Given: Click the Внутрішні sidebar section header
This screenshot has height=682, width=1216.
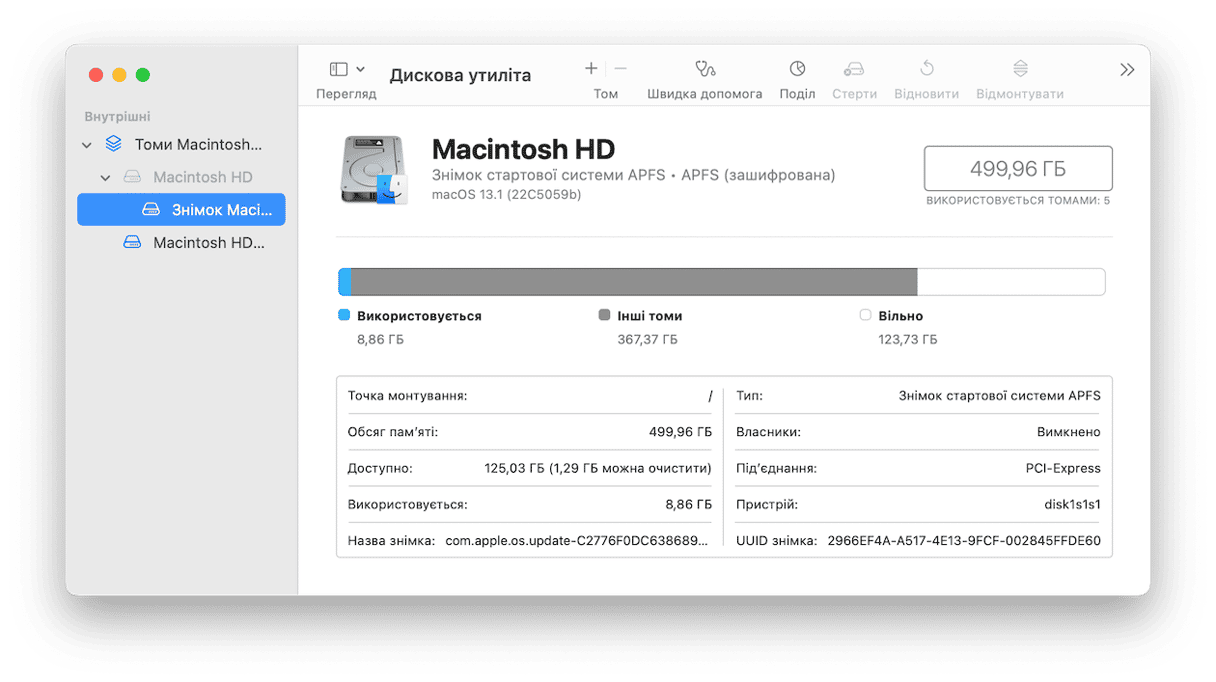Looking at the screenshot, I should 117,117.
